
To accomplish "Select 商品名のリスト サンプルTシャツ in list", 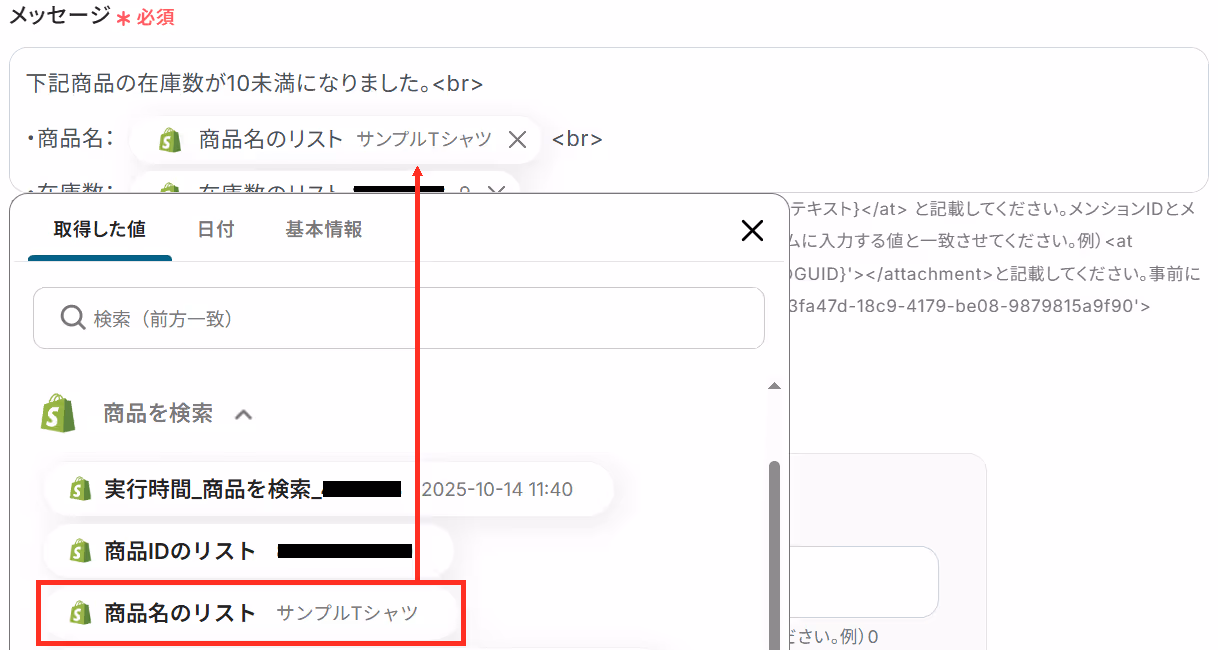I will 251,613.
